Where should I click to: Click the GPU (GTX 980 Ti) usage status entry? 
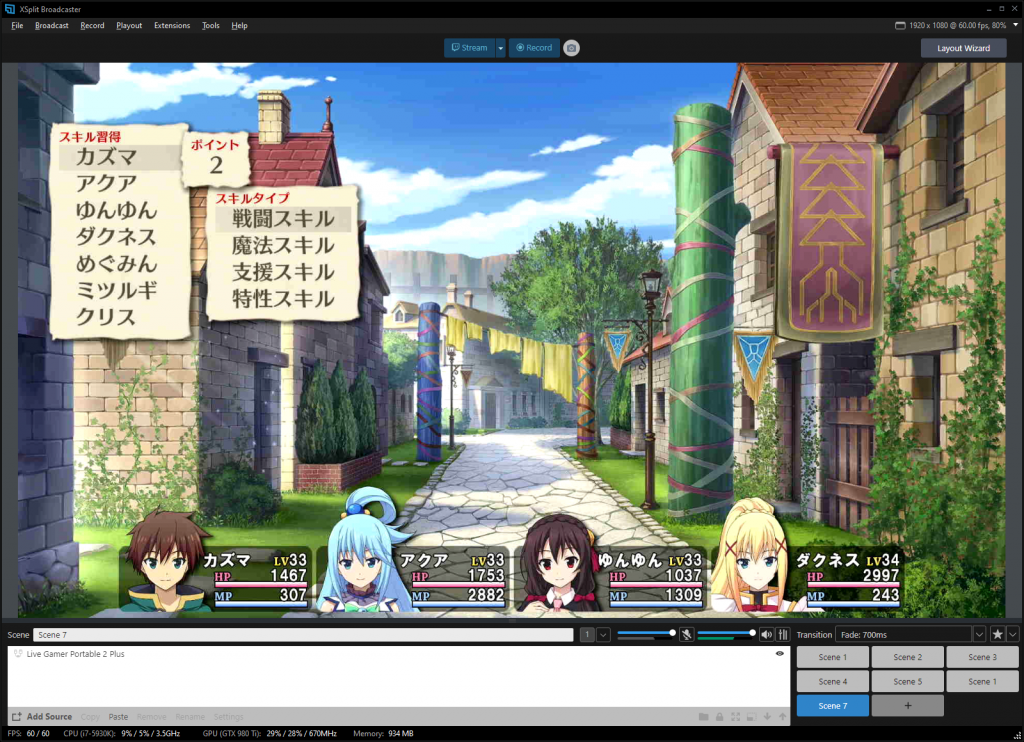pyautogui.click(x=269, y=734)
